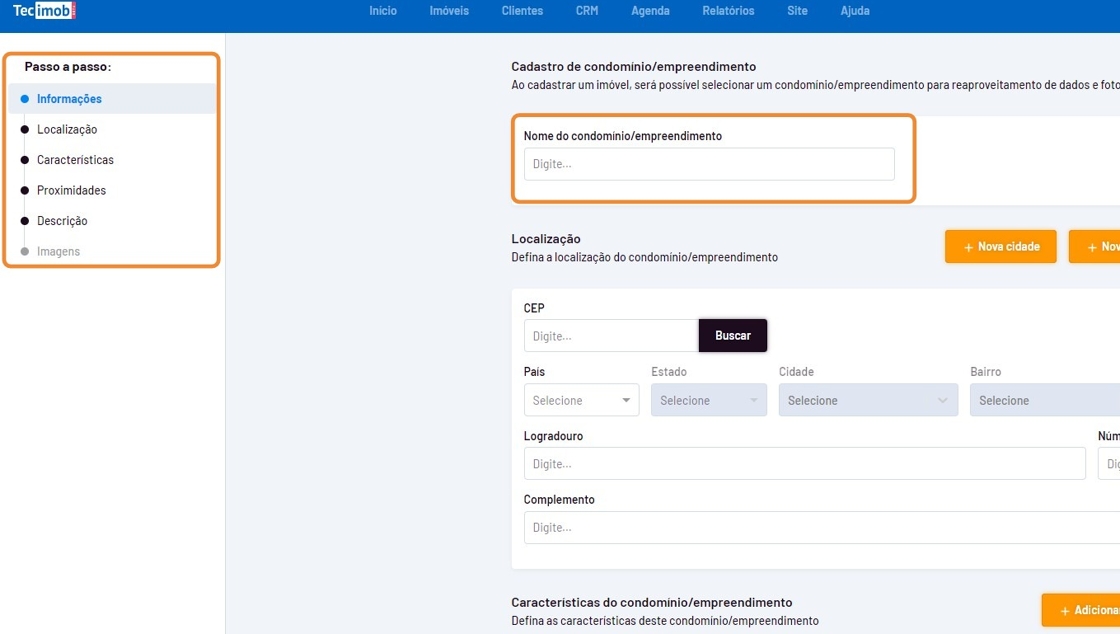Open the Relatórios menu
1120x634 pixels.
pos(728,11)
